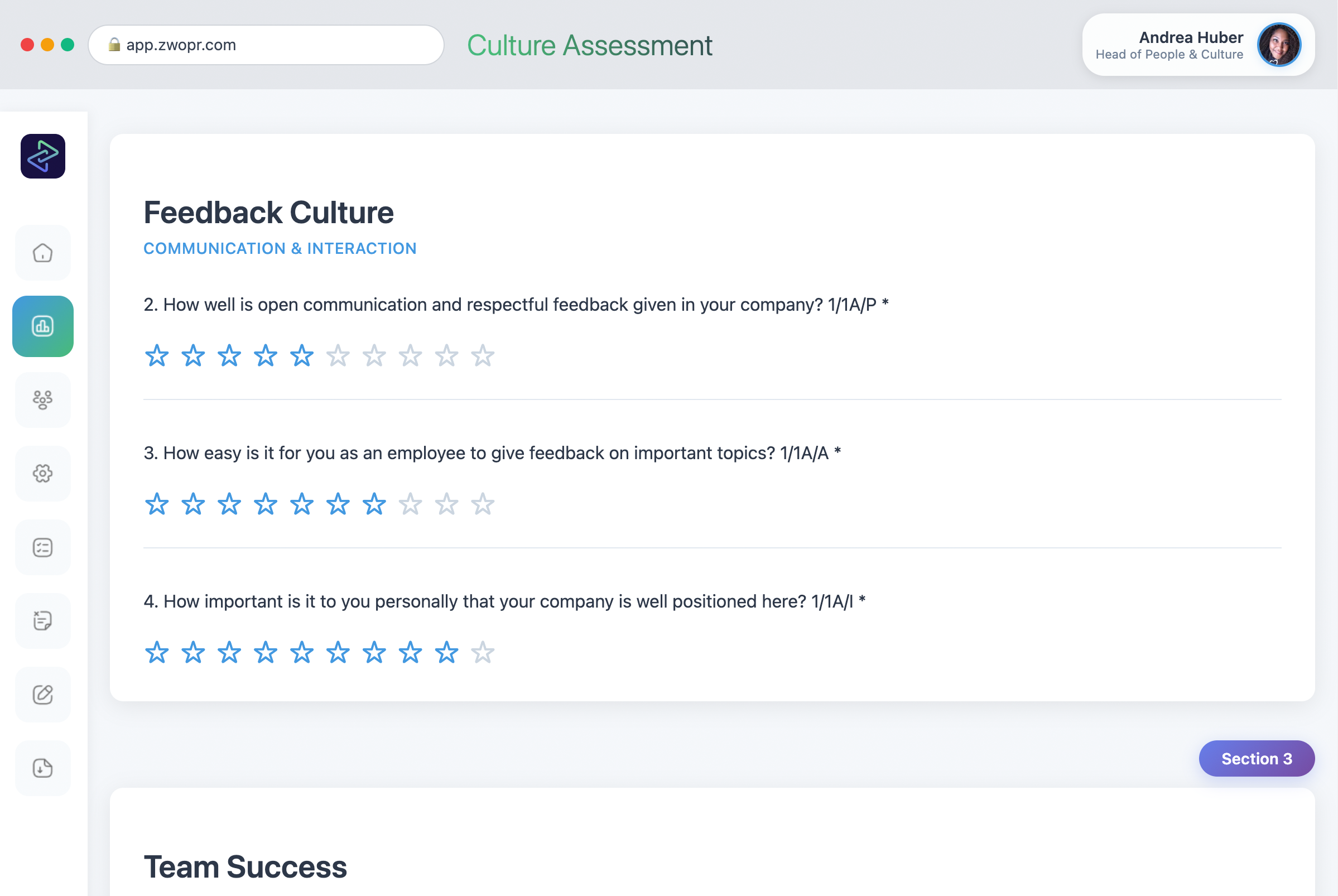Click the Section 3 button
The height and width of the screenshot is (896, 1338).
coord(1256,758)
